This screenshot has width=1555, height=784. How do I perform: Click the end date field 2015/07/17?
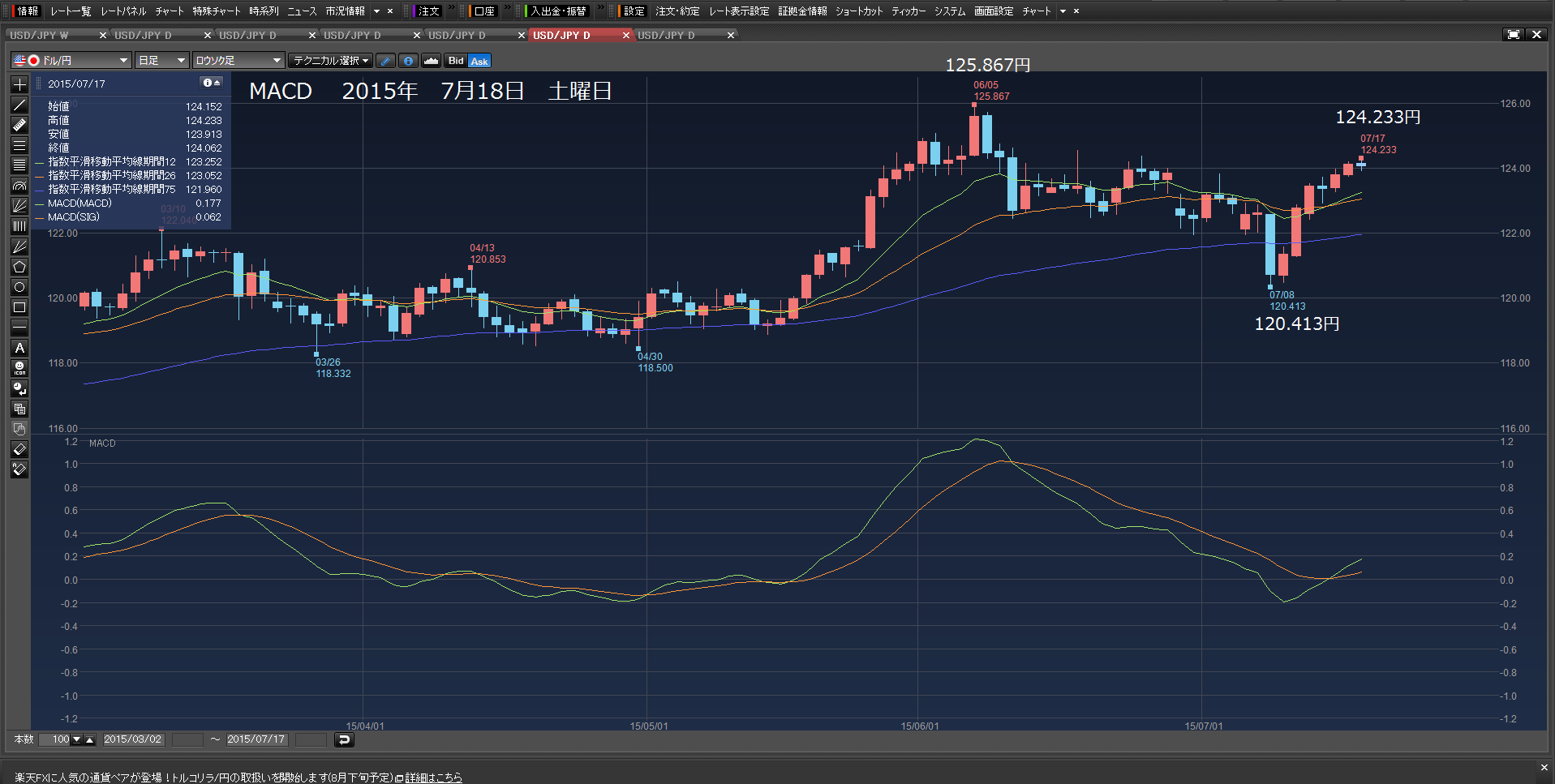[256, 739]
